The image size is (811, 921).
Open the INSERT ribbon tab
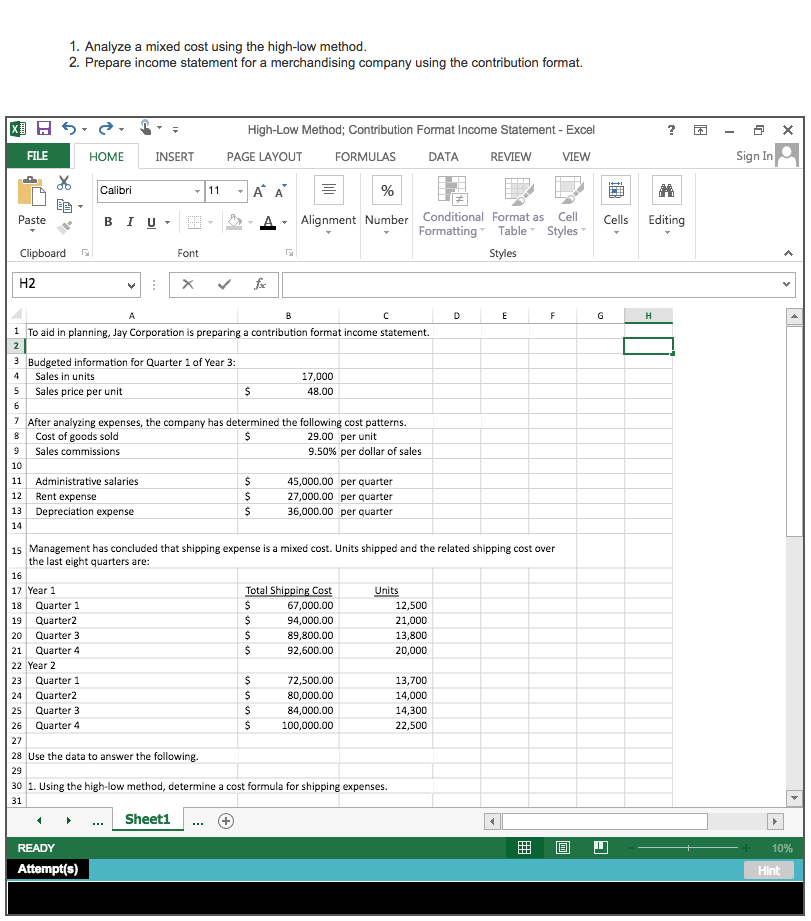coord(176,157)
